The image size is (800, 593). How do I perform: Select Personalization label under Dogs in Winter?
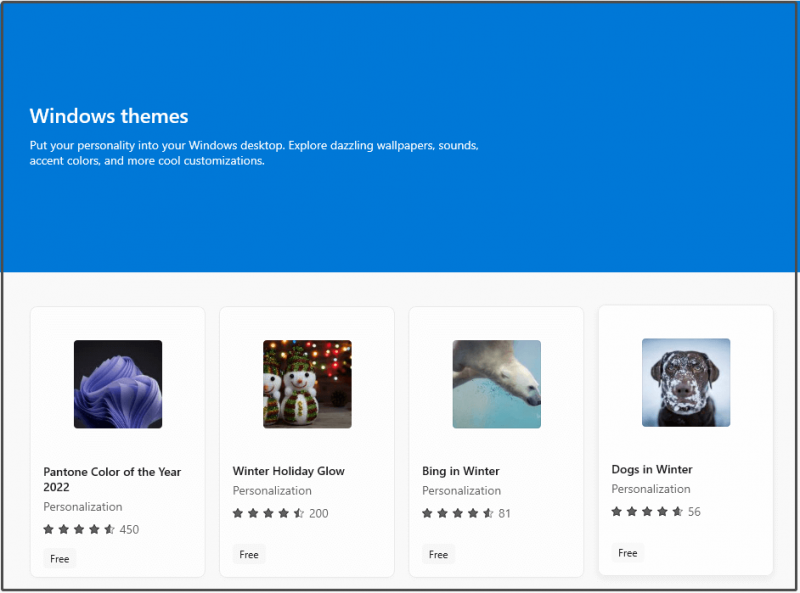click(x=651, y=489)
